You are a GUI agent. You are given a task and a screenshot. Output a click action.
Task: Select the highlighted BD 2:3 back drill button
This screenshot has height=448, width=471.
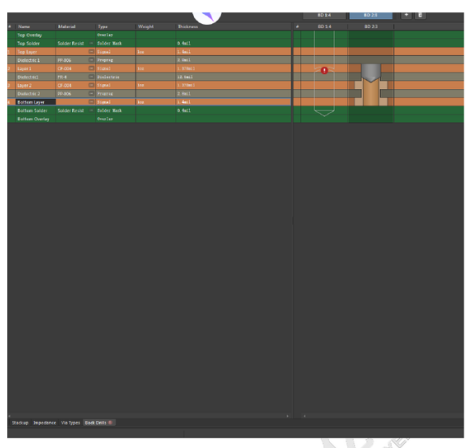point(371,15)
